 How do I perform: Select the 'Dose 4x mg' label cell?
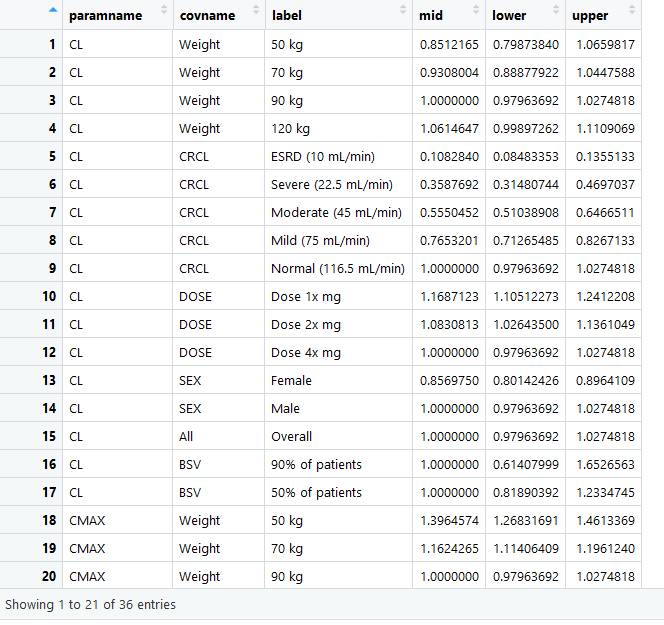coord(306,353)
